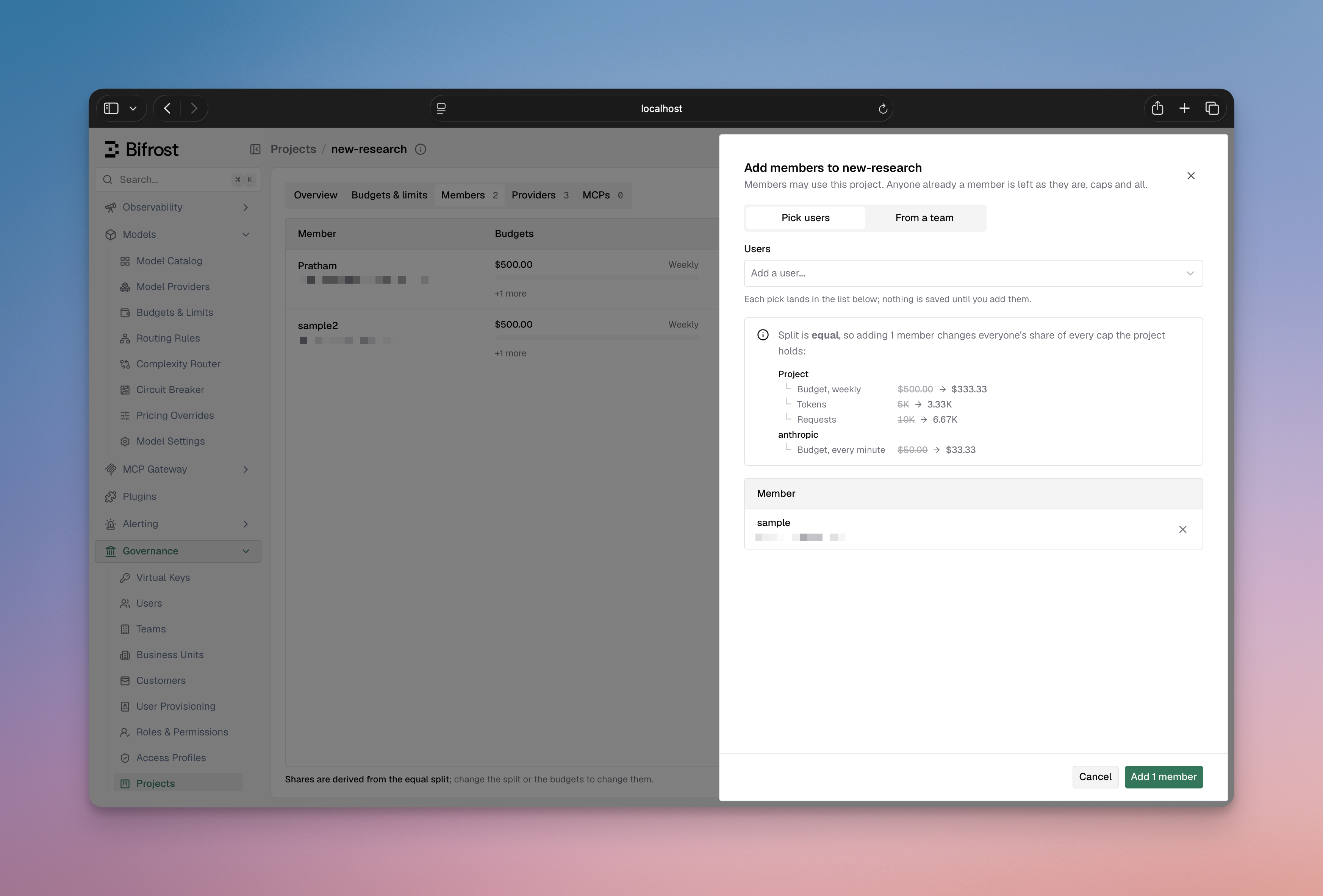Open Roles & Permissions in the sidebar
Image resolution: width=1323 pixels, height=896 pixels.
[181, 732]
